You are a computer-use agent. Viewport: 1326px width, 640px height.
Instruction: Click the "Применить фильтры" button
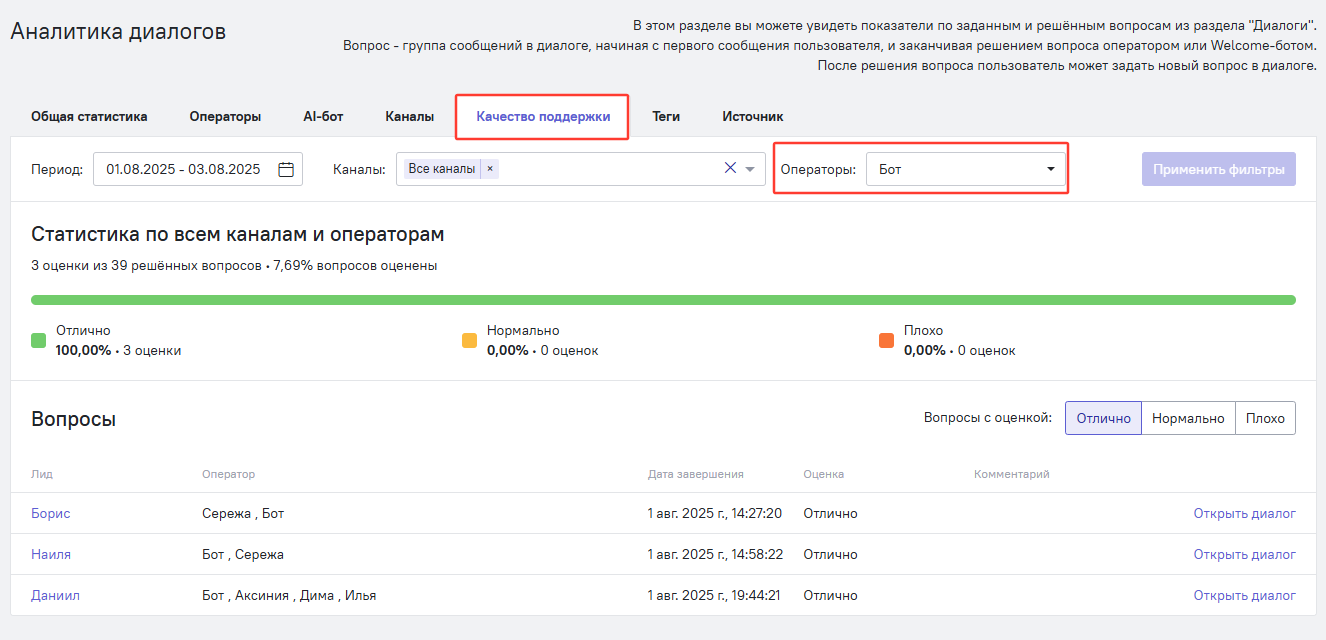[1218, 169]
